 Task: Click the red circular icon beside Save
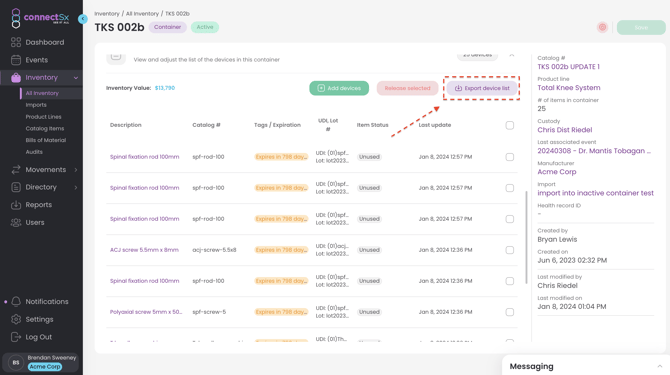tap(602, 27)
